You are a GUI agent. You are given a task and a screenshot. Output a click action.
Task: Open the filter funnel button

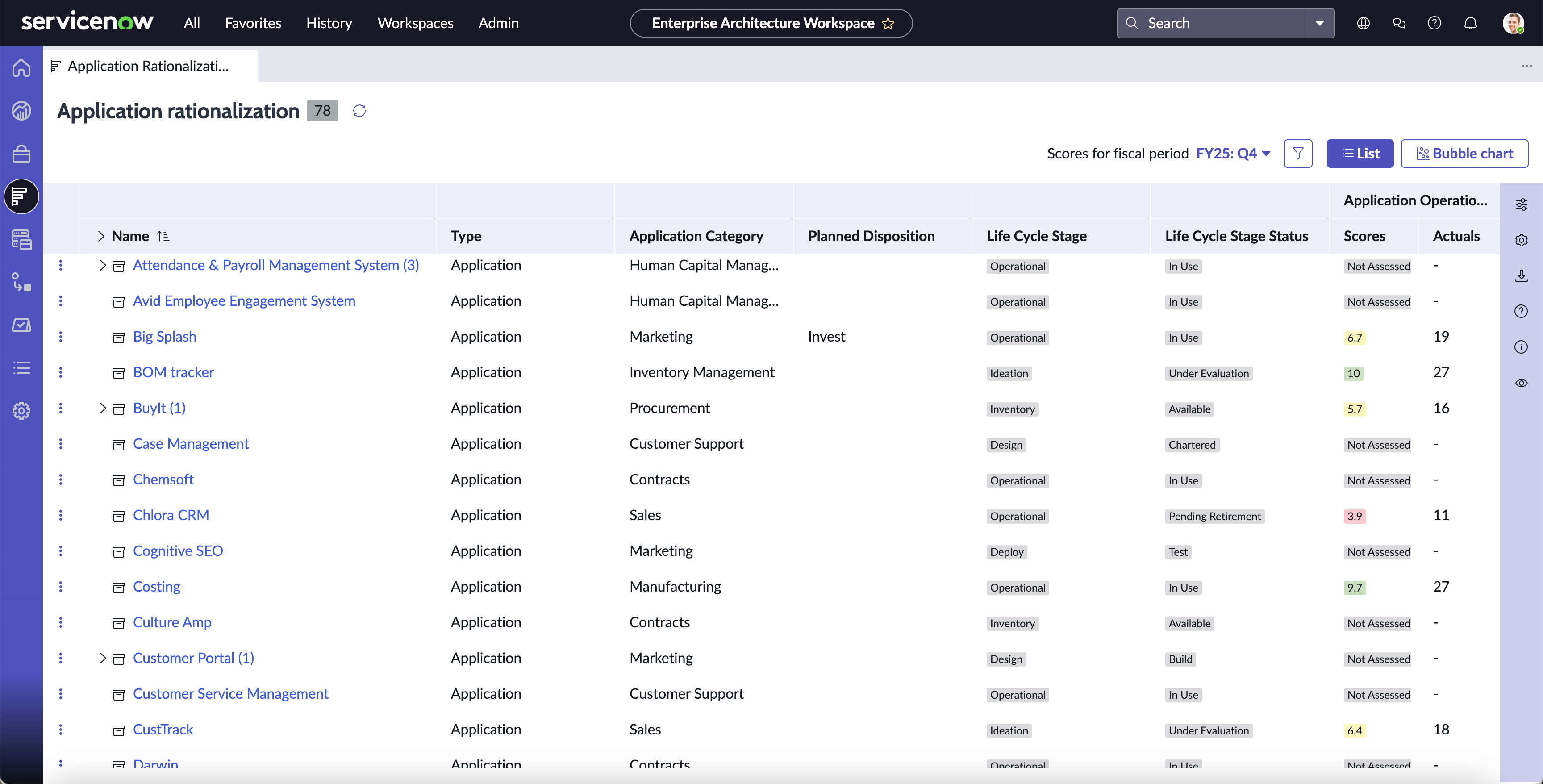point(1298,154)
